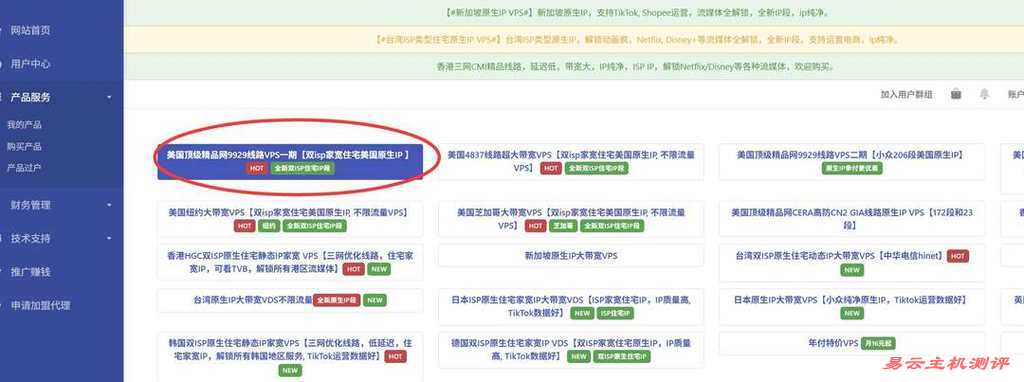The width and height of the screenshot is (1024, 382).
Task: Expand the 财务管理 sidebar menu arrow
Action: pos(110,205)
